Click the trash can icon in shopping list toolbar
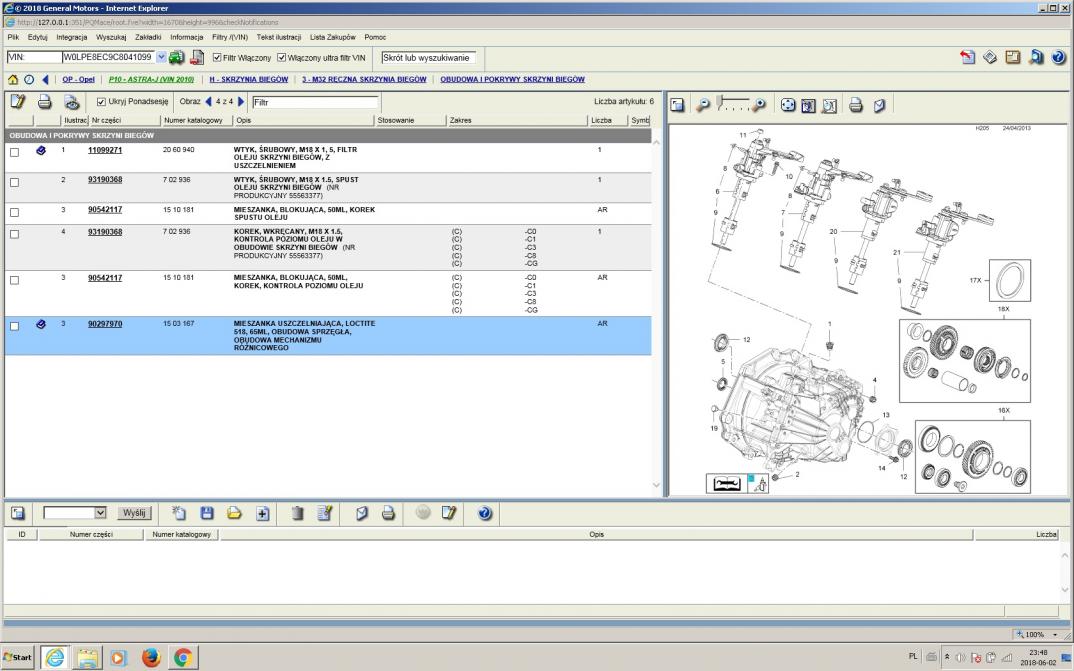This screenshot has height=671, width=1074. tap(297, 513)
